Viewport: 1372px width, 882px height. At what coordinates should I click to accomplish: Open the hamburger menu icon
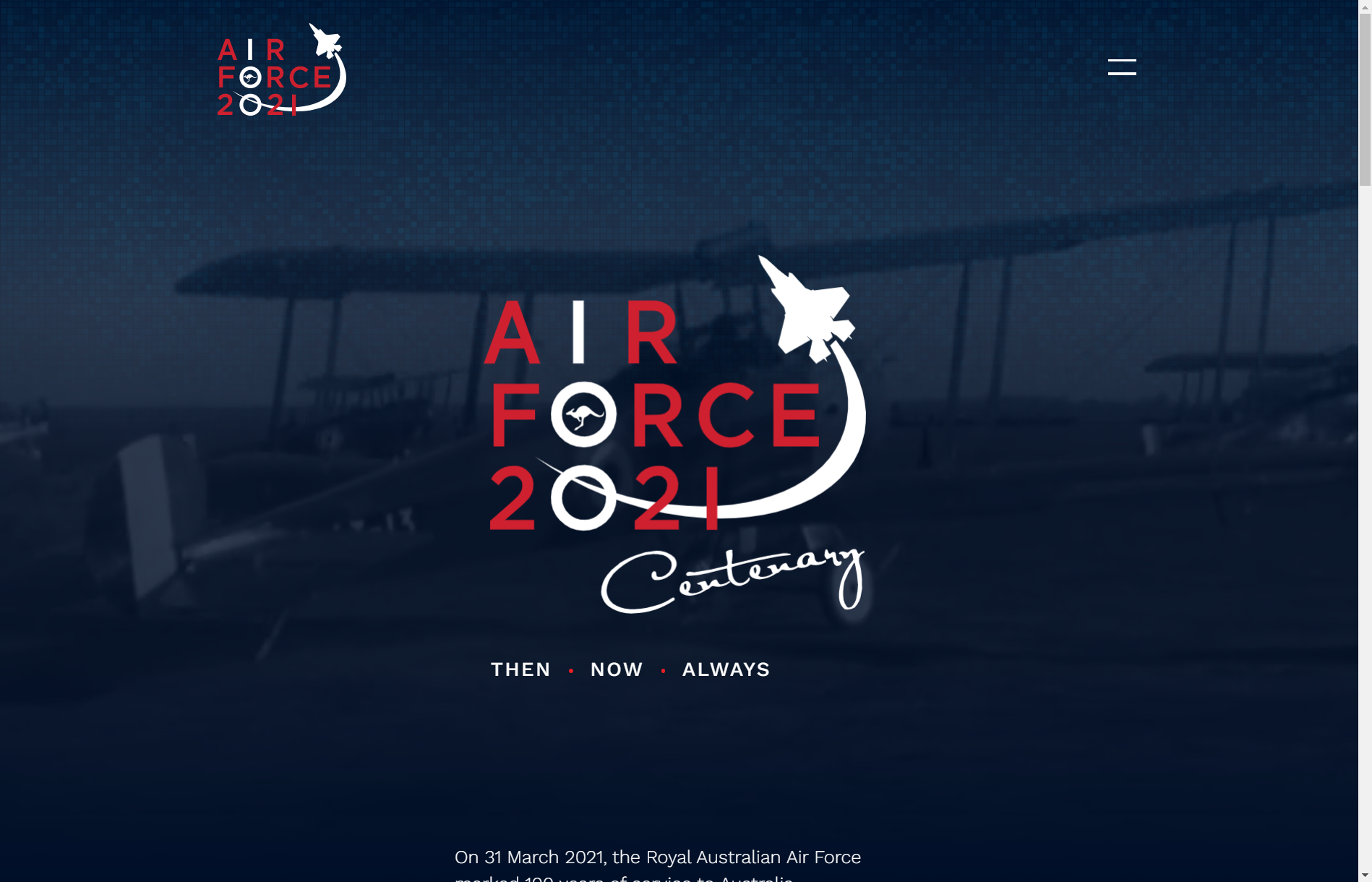(x=1122, y=67)
